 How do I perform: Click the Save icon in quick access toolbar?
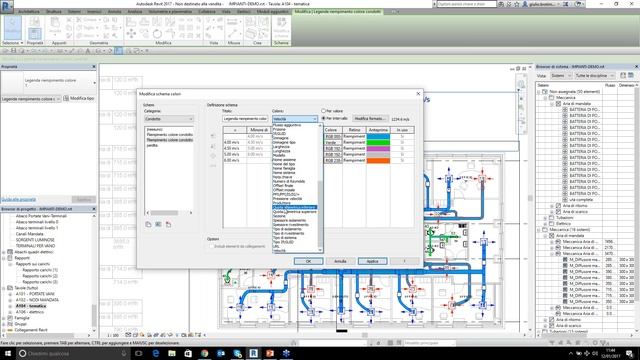13,51
